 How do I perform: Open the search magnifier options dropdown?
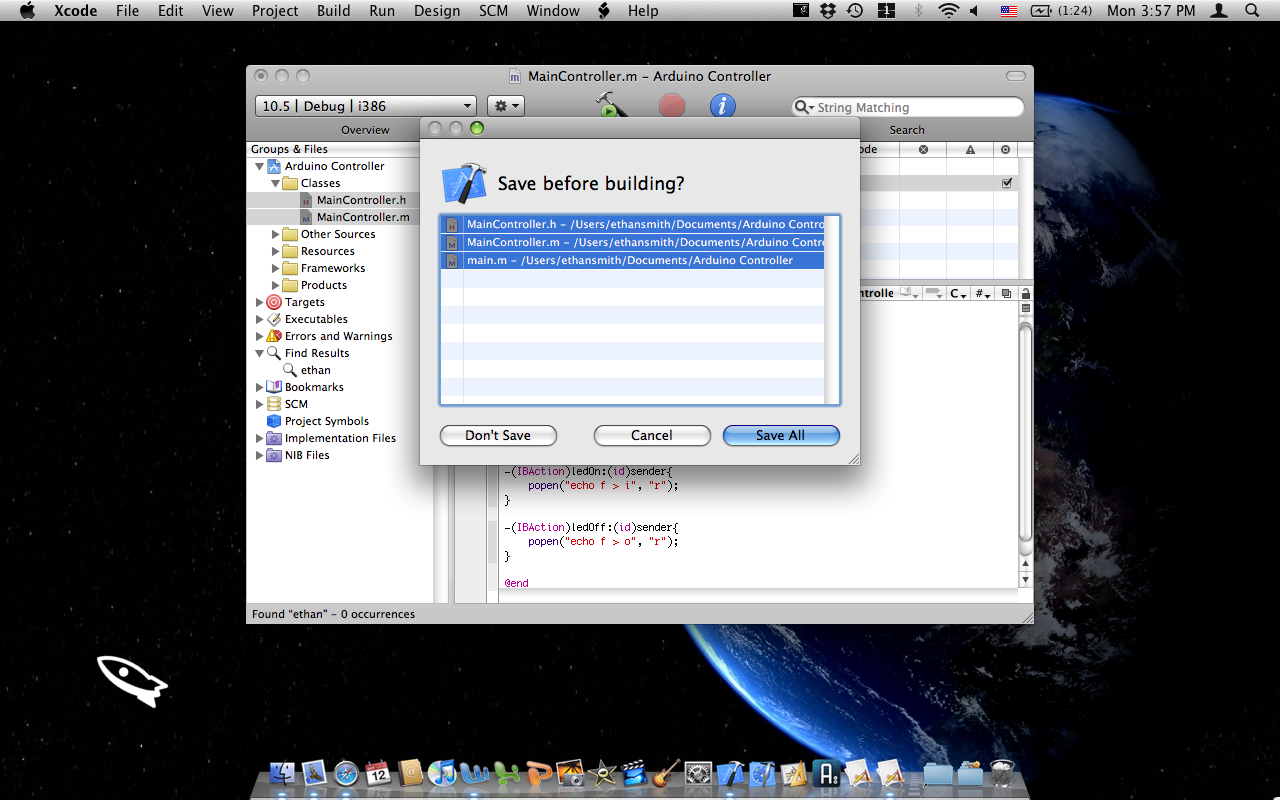click(804, 107)
